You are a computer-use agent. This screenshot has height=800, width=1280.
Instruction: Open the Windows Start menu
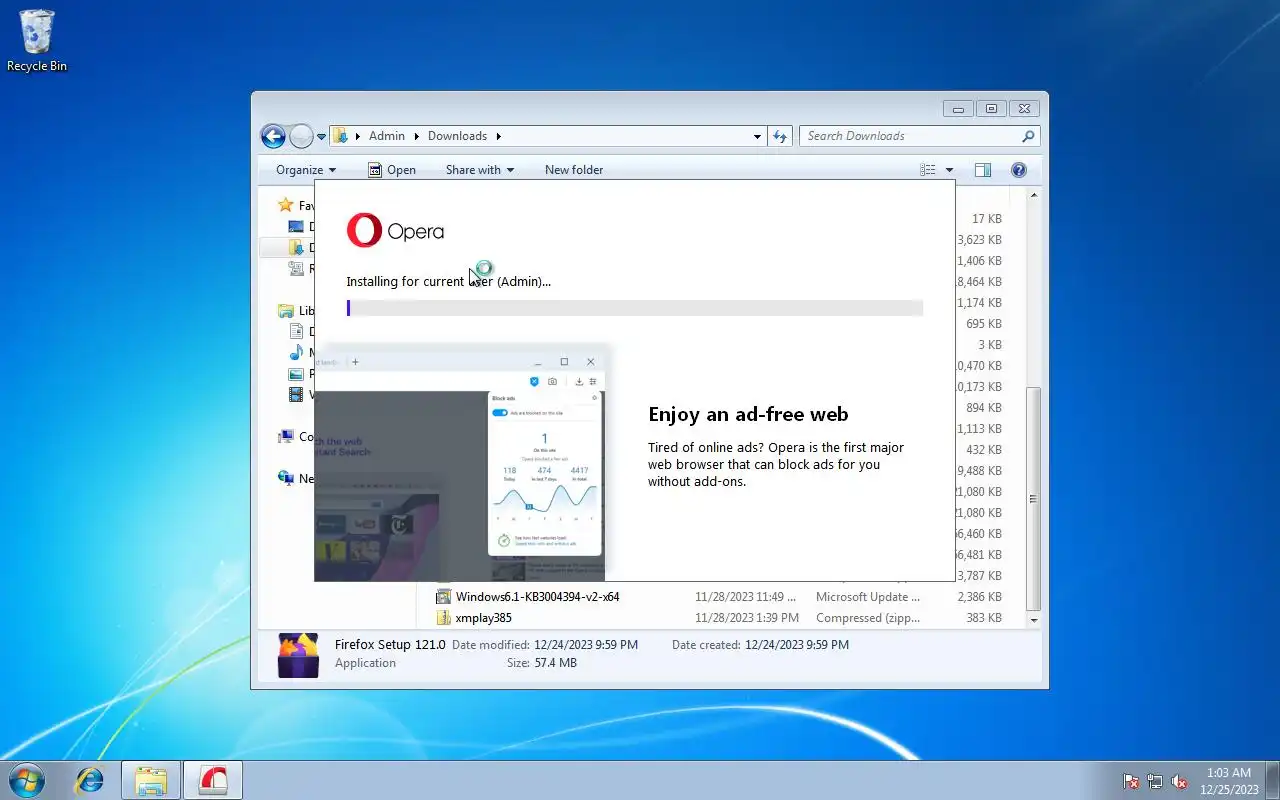coord(26,780)
